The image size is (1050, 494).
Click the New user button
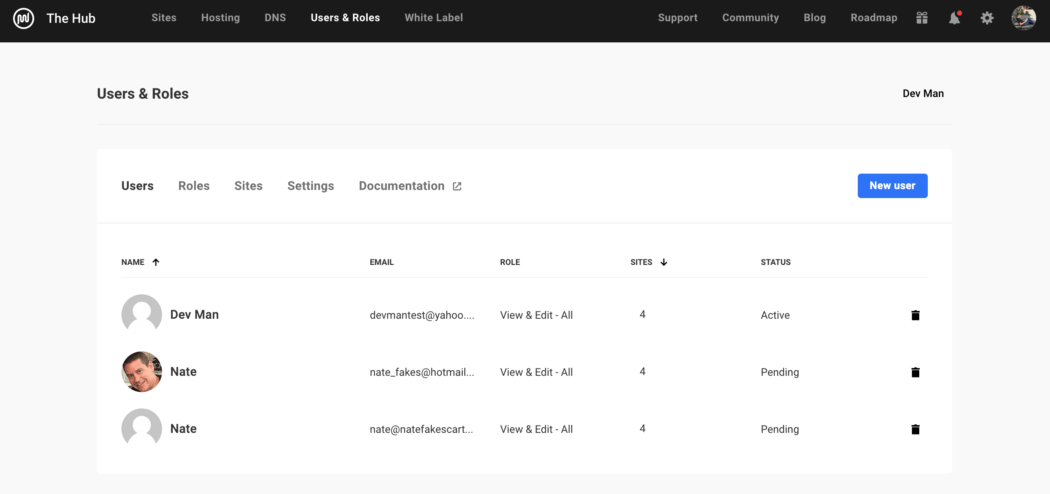point(892,186)
